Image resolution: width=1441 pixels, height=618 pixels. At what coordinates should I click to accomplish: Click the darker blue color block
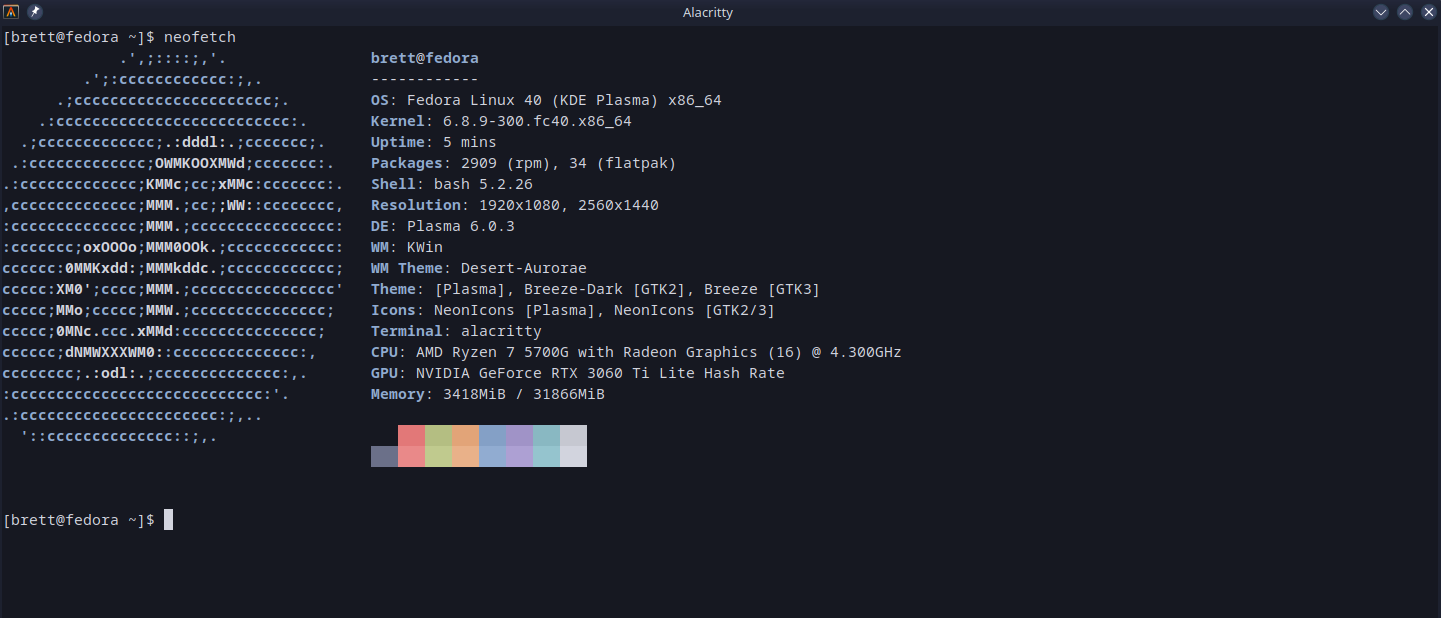tap(492, 435)
